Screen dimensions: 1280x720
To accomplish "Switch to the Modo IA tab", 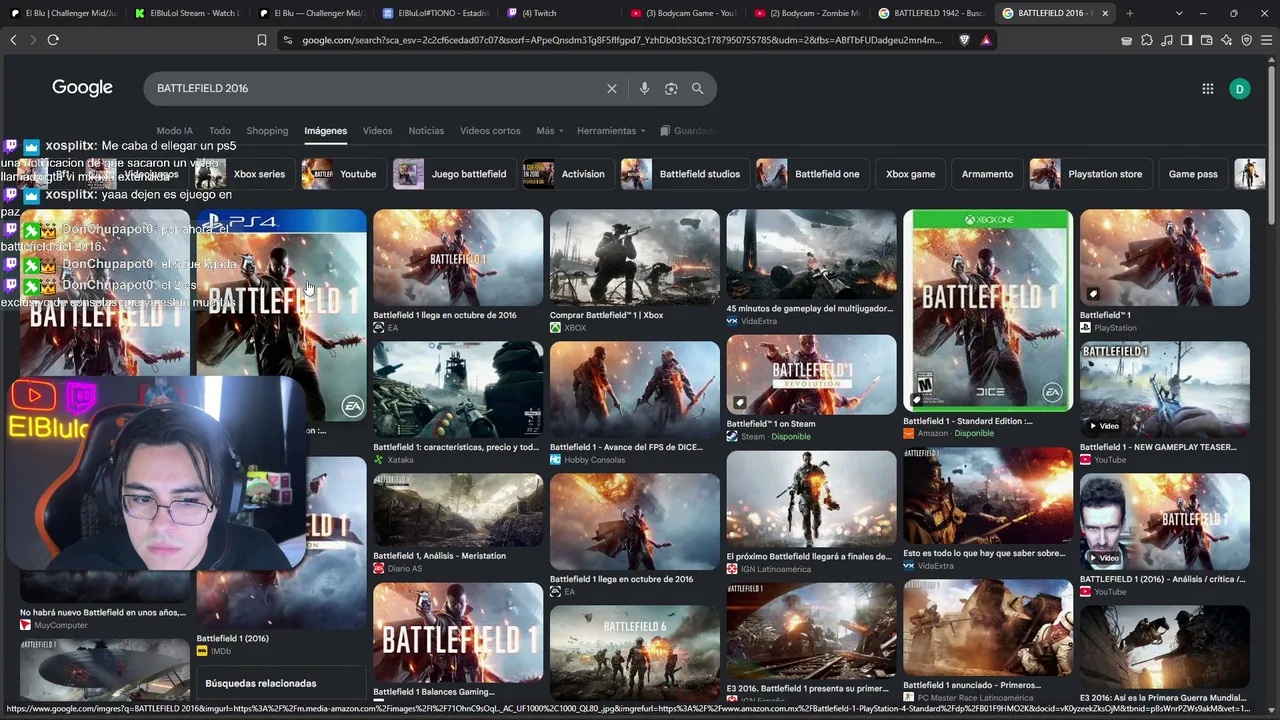I will (x=175, y=131).
